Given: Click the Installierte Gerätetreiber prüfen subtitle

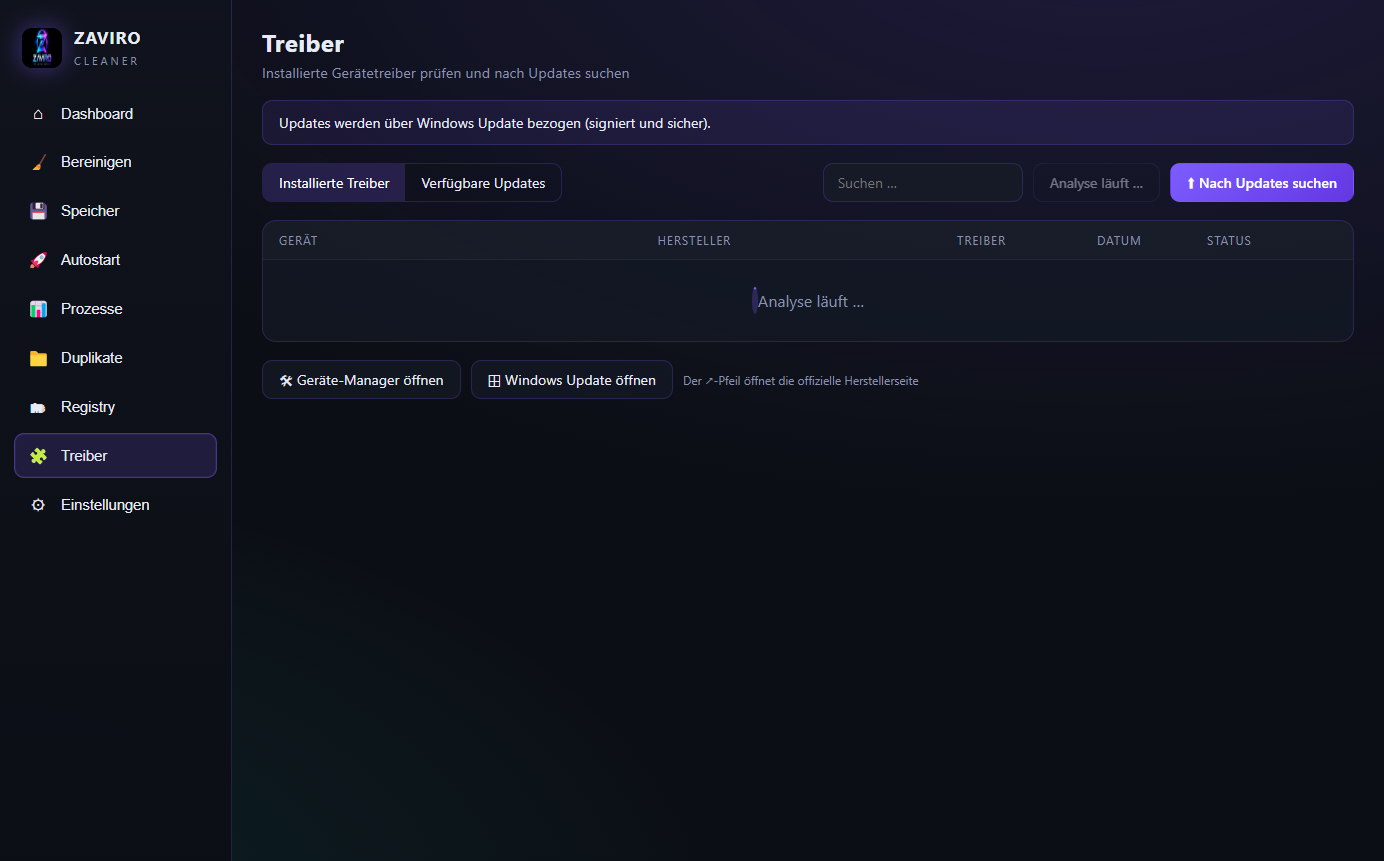Looking at the screenshot, I should tap(446, 73).
